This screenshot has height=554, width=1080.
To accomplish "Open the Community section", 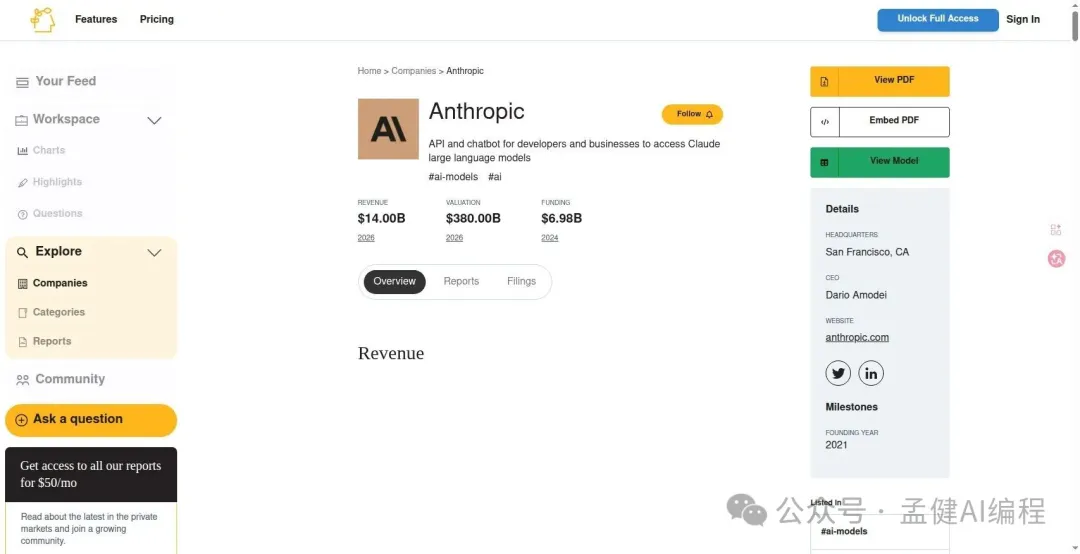I will click(70, 379).
